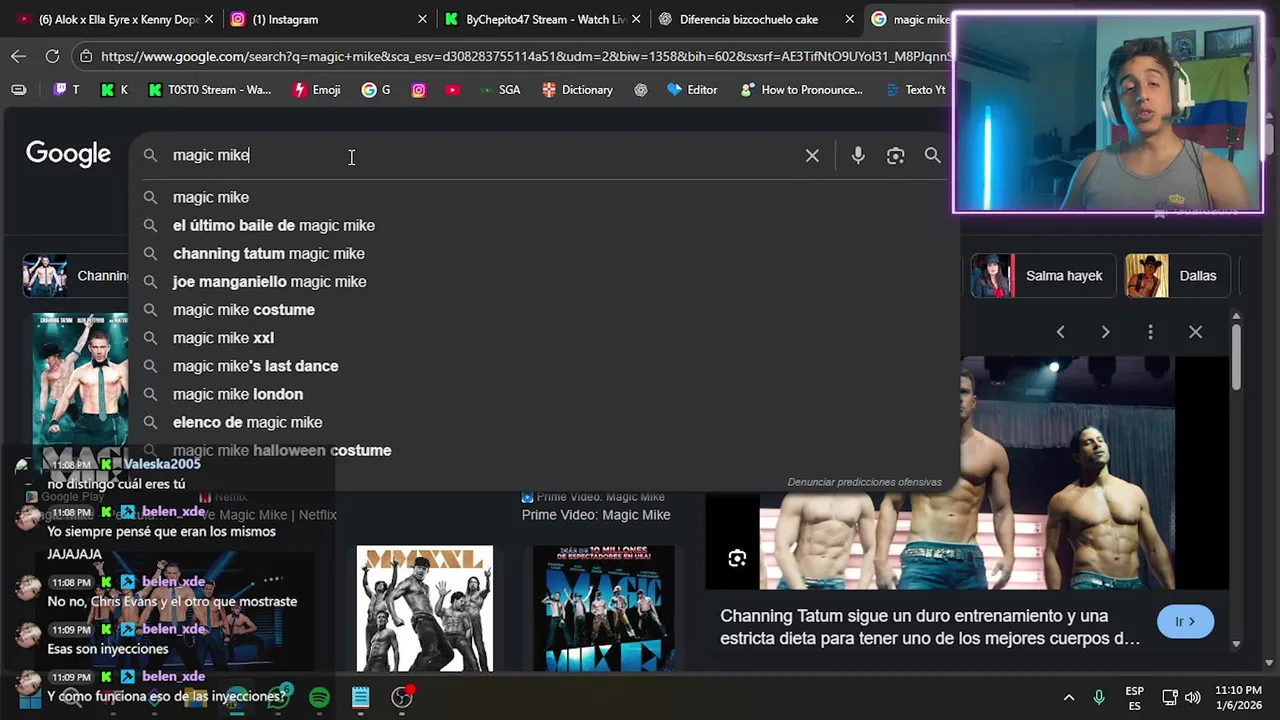Click the Google logo

tap(68, 154)
